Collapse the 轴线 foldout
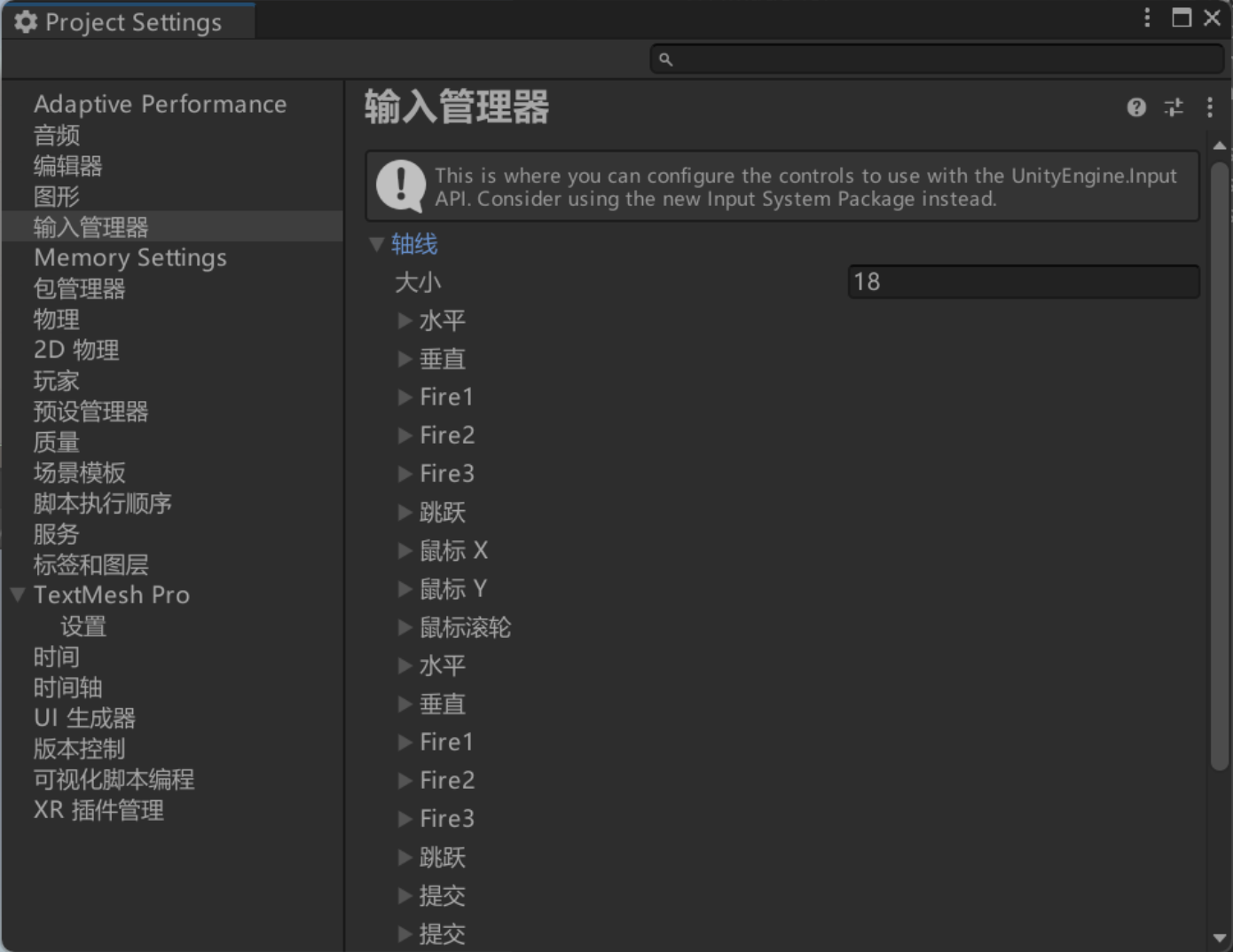This screenshot has height=952, width=1233. (377, 244)
